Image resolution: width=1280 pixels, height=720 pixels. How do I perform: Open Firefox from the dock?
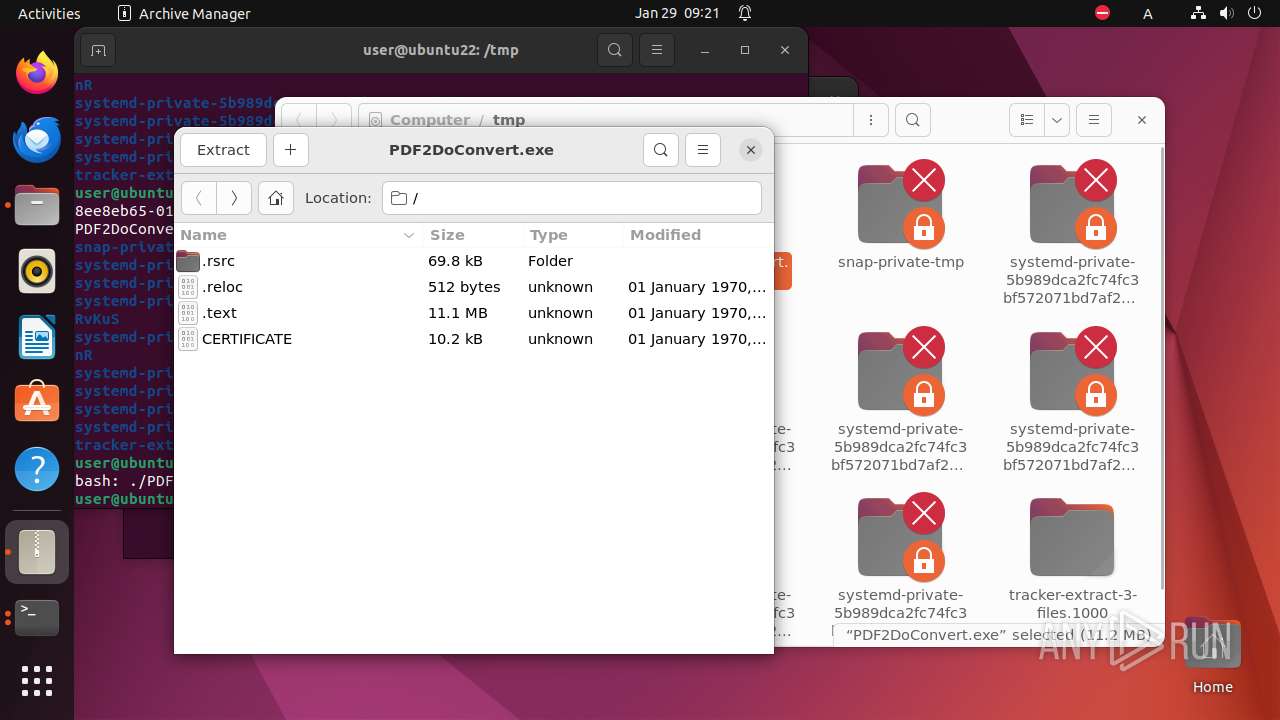37,73
